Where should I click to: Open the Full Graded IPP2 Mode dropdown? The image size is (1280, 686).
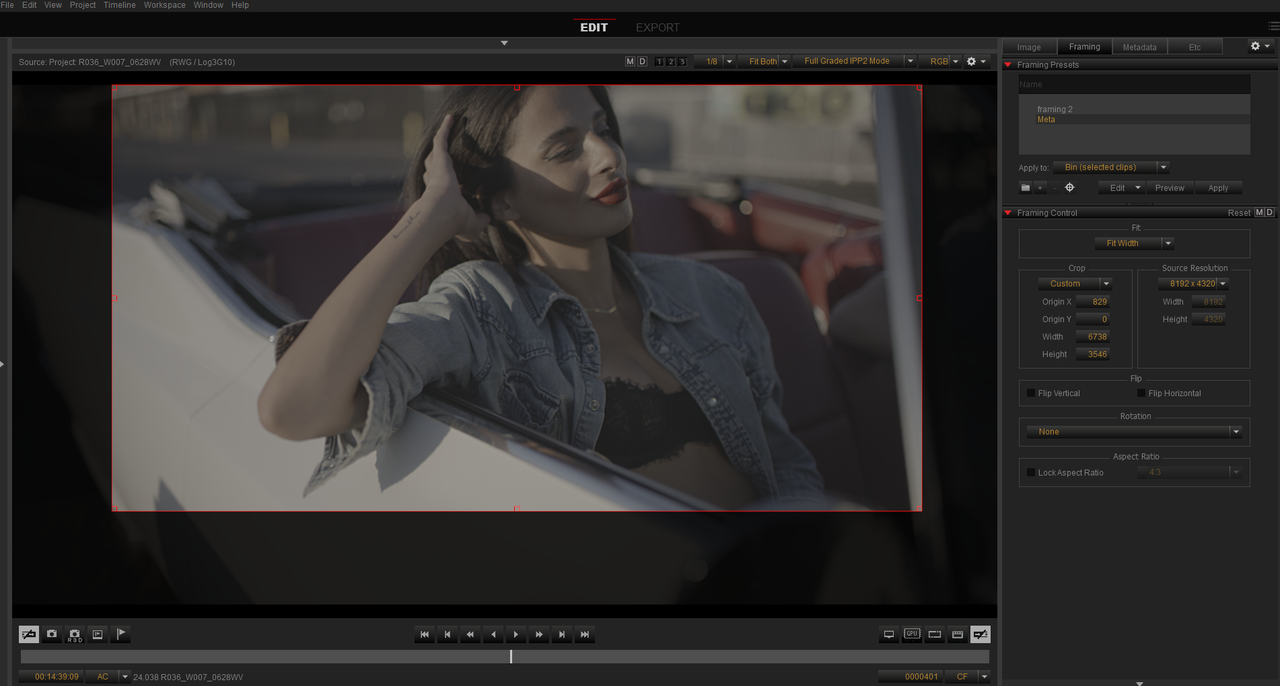point(855,62)
